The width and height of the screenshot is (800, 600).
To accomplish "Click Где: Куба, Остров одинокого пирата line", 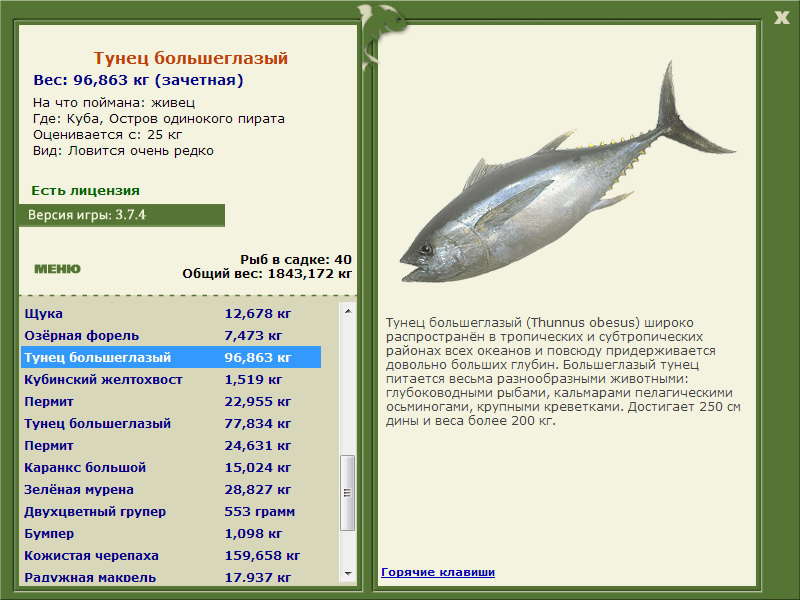I will [159, 119].
